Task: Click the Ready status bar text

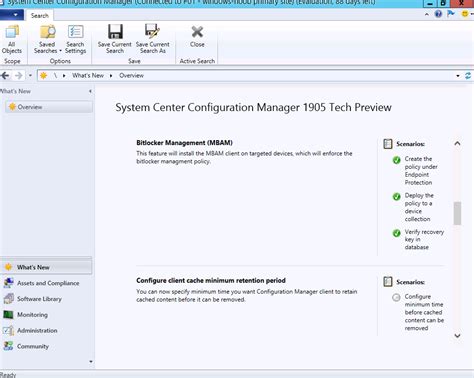Action: 8,375
